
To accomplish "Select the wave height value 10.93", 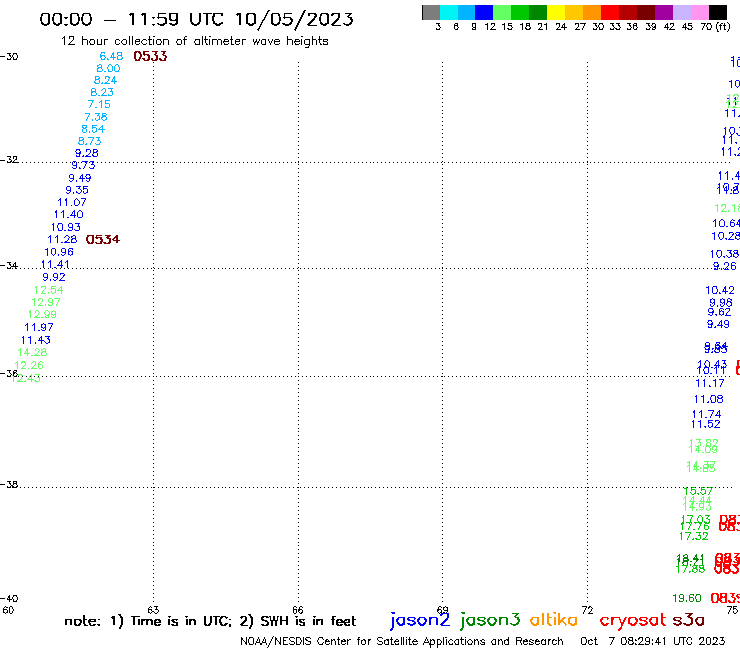I will 66,227.
